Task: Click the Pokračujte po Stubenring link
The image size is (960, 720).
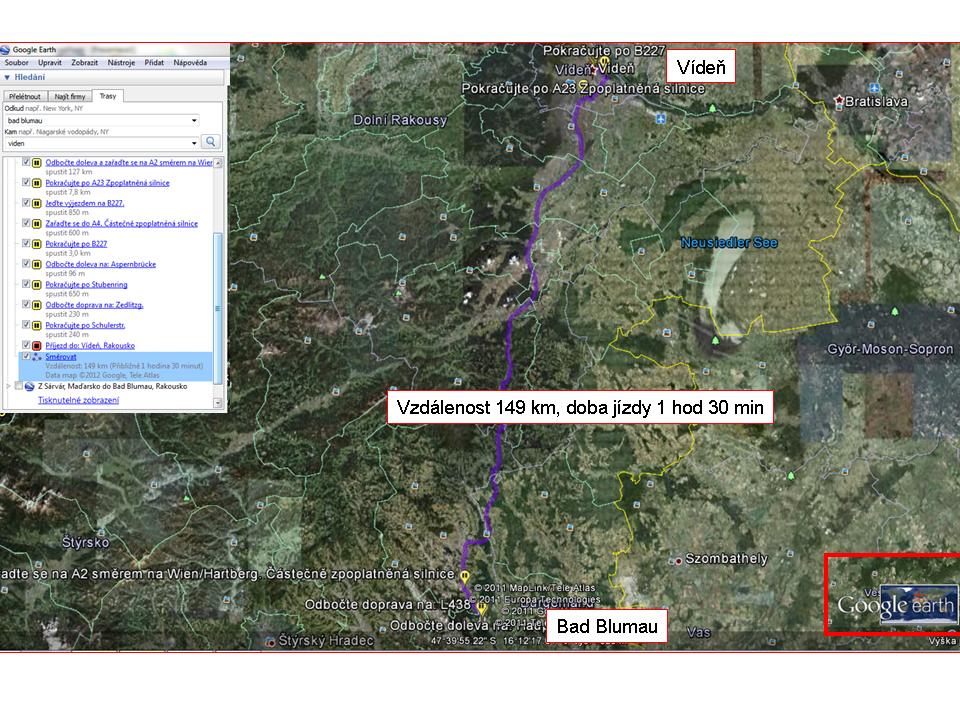Action: click(x=86, y=285)
